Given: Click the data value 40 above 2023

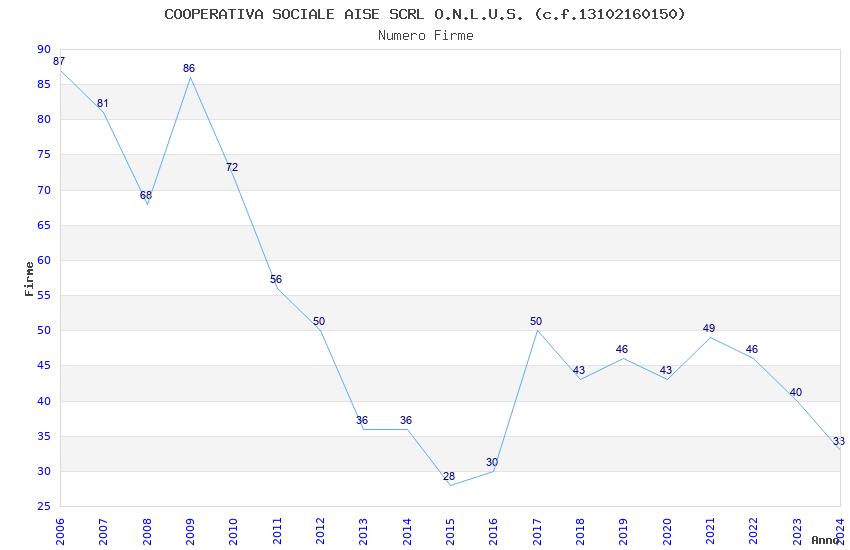Looking at the screenshot, I should (796, 392).
